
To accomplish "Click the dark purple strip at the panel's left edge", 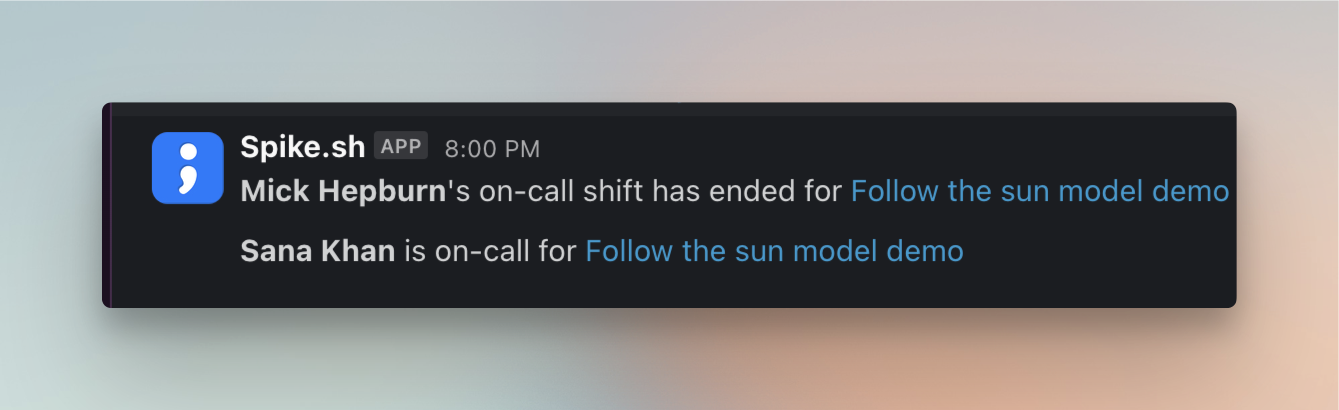I will tap(106, 205).
